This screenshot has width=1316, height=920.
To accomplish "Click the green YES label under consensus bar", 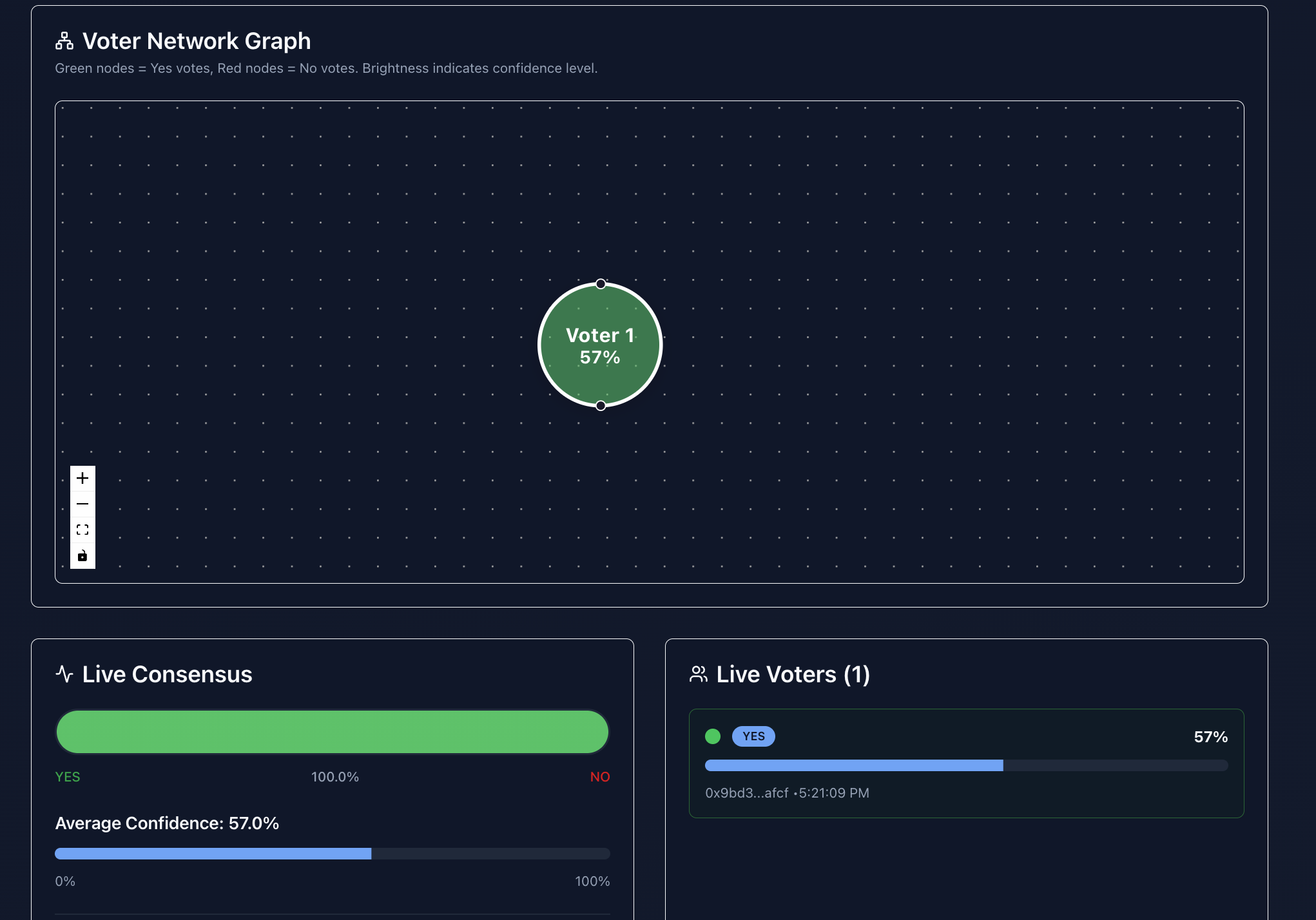I will 68,777.
